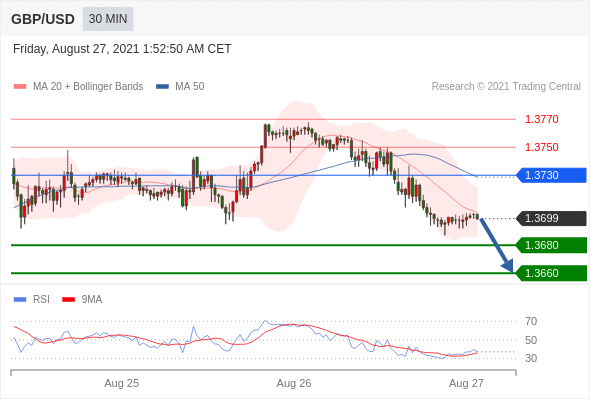The width and height of the screenshot is (590, 400).
Task: Click the green 1.3660 support price tag
Action: coord(551,273)
